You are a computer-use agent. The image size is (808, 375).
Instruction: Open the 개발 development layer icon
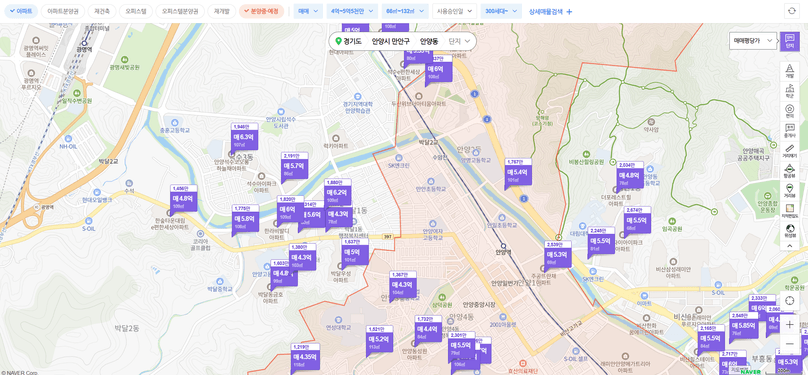tap(789, 71)
